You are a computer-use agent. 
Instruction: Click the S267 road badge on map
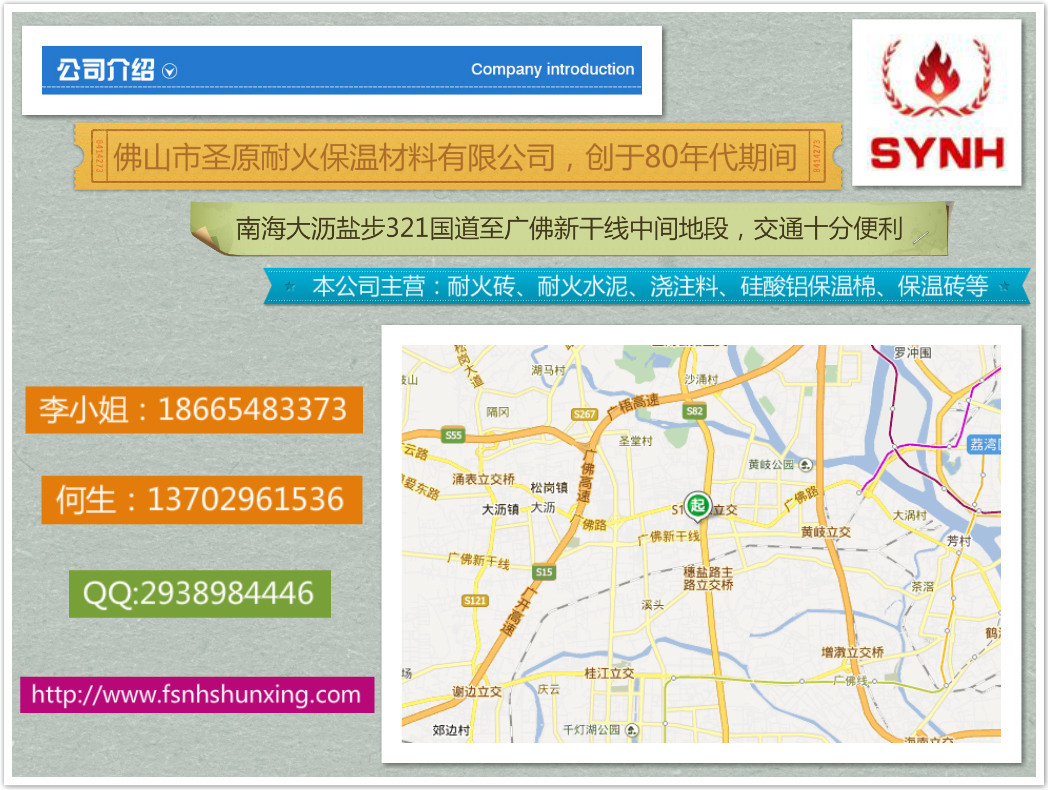pyautogui.click(x=584, y=414)
